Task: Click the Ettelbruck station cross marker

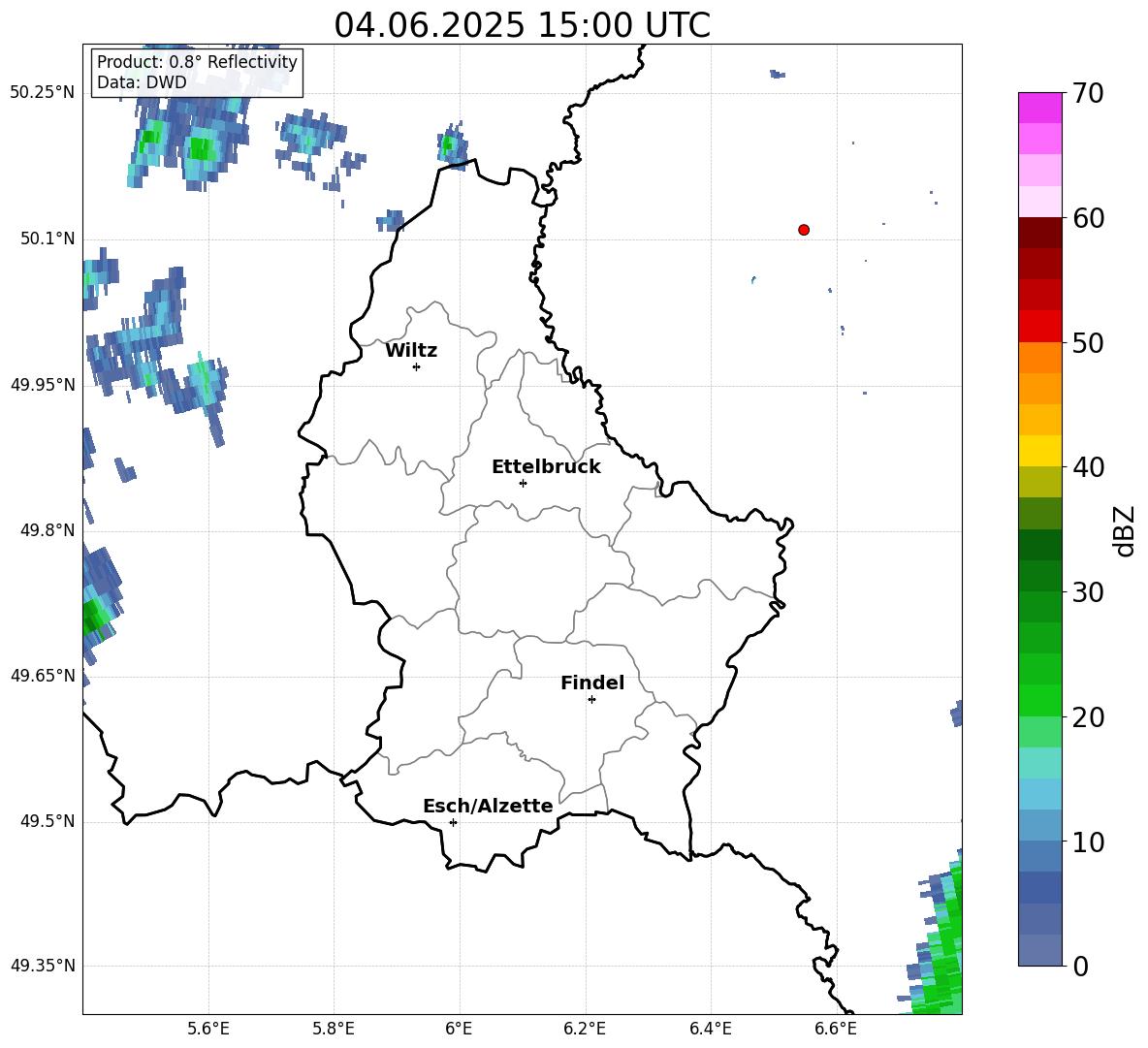Action: (523, 483)
